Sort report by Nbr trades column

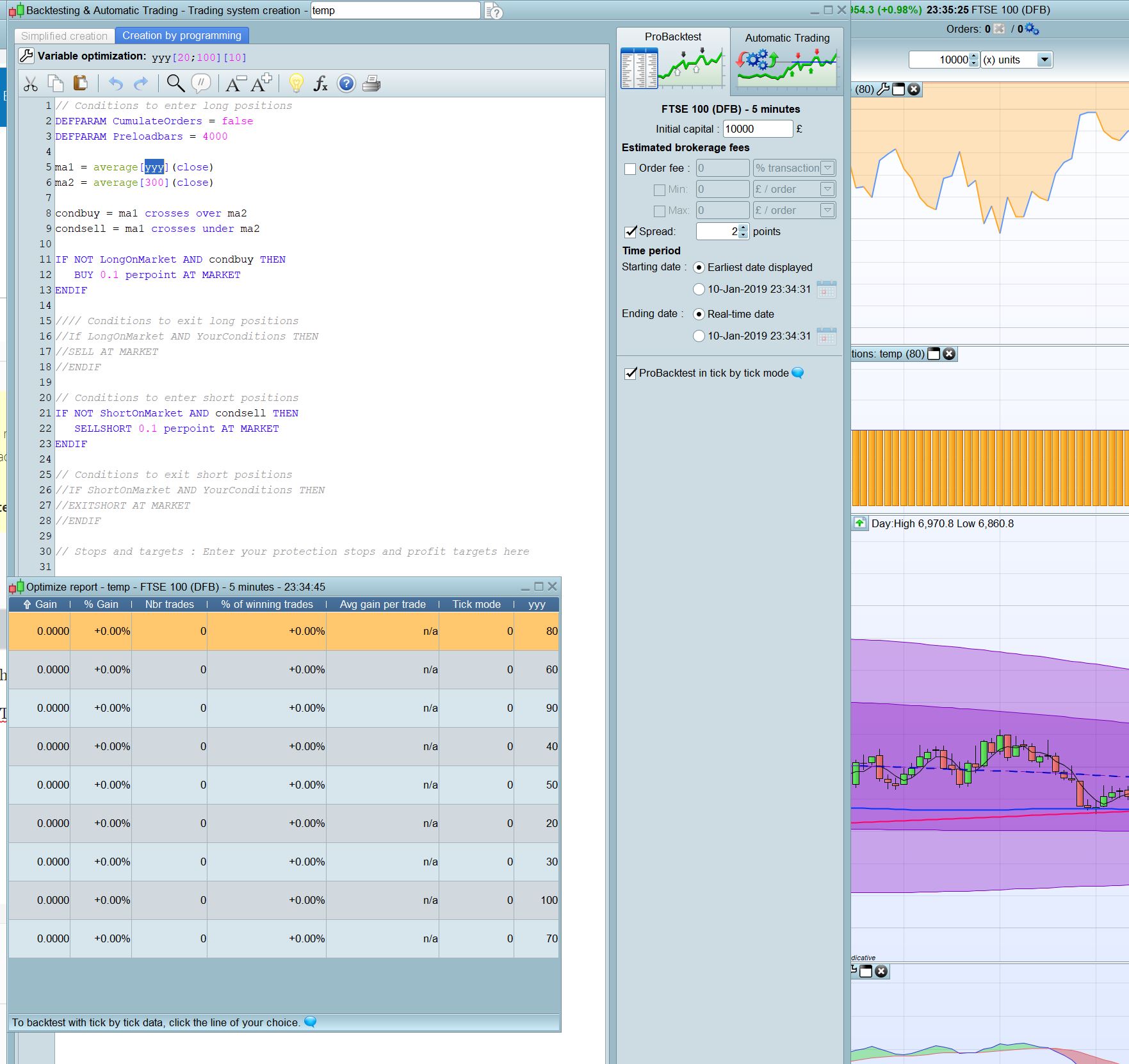[x=169, y=604]
